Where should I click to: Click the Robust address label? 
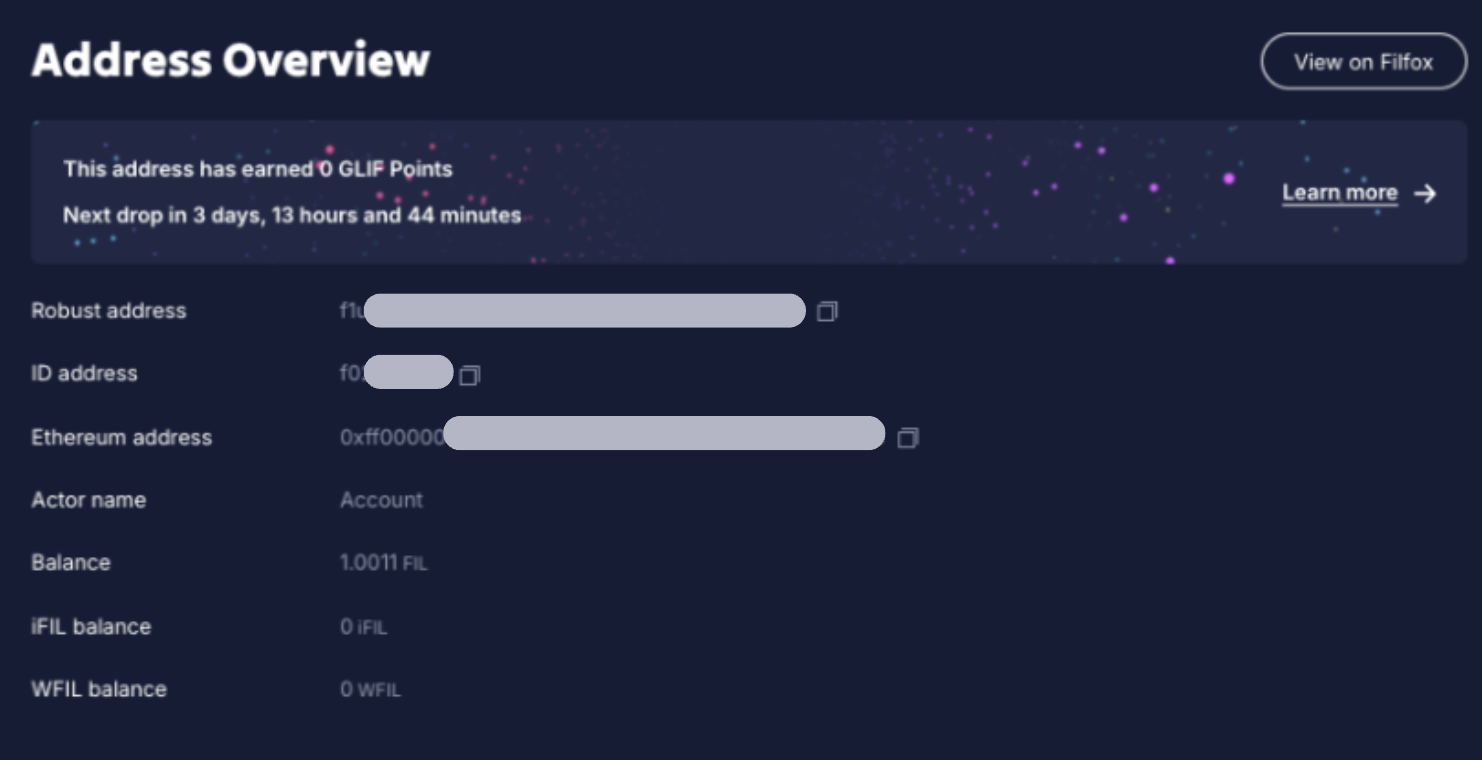(108, 311)
